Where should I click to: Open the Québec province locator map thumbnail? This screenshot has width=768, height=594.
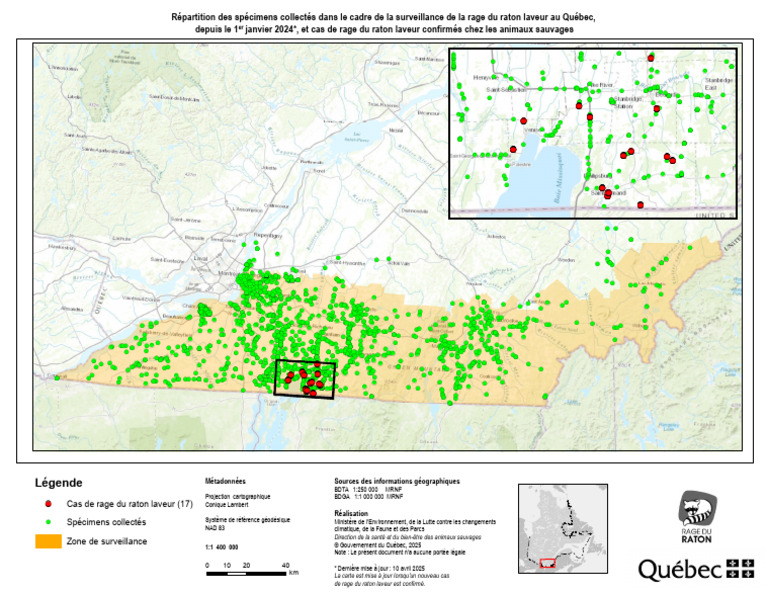[563, 528]
